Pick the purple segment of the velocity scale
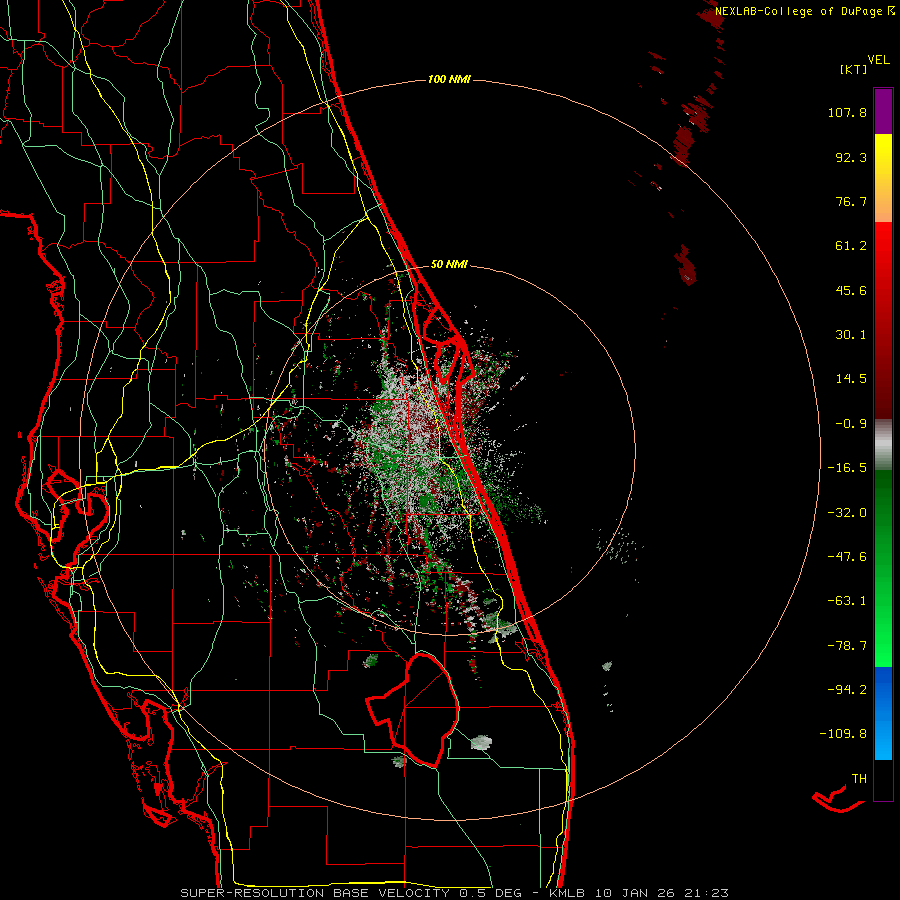The image size is (900, 900). tap(883, 111)
